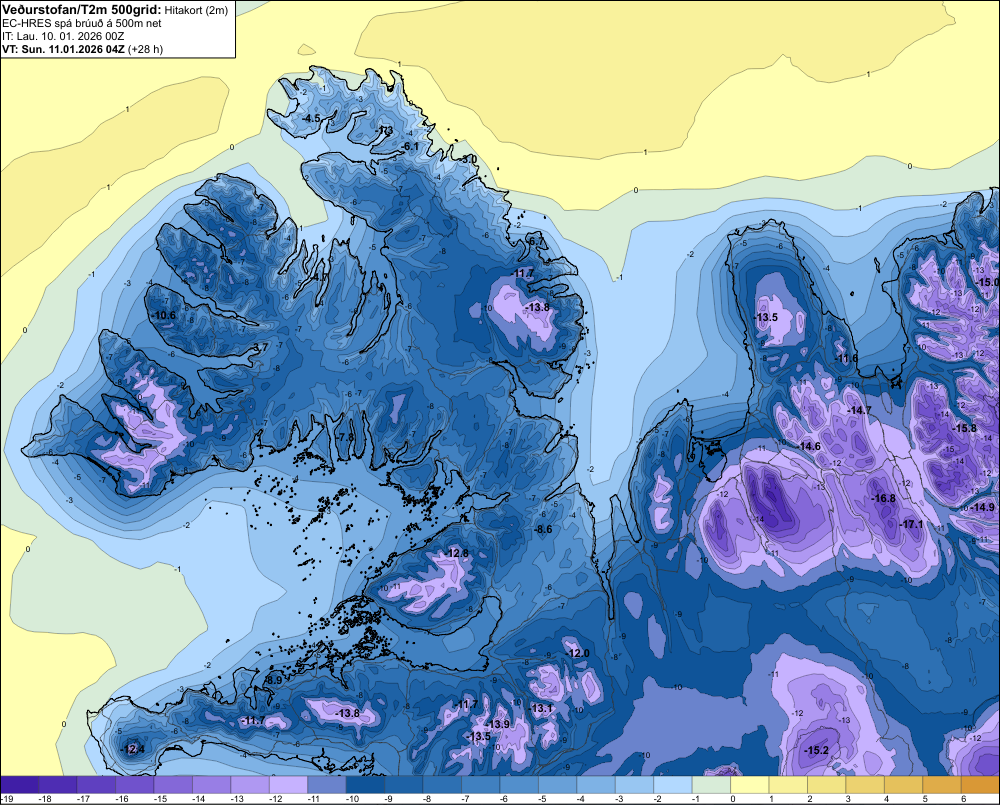
Task: Click the -15.2 temperature value
Action: click(x=816, y=750)
